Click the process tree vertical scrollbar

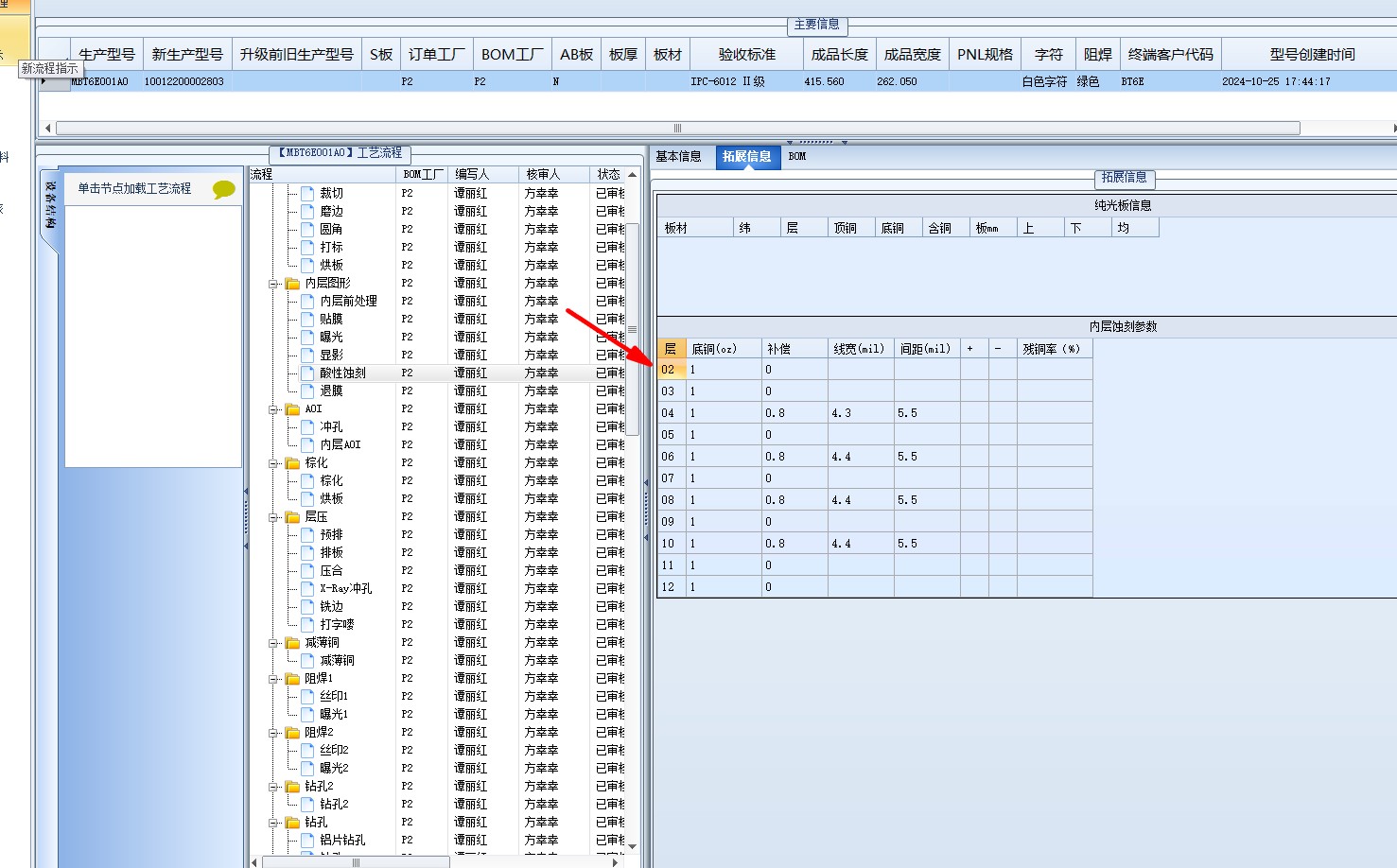[632, 329]
